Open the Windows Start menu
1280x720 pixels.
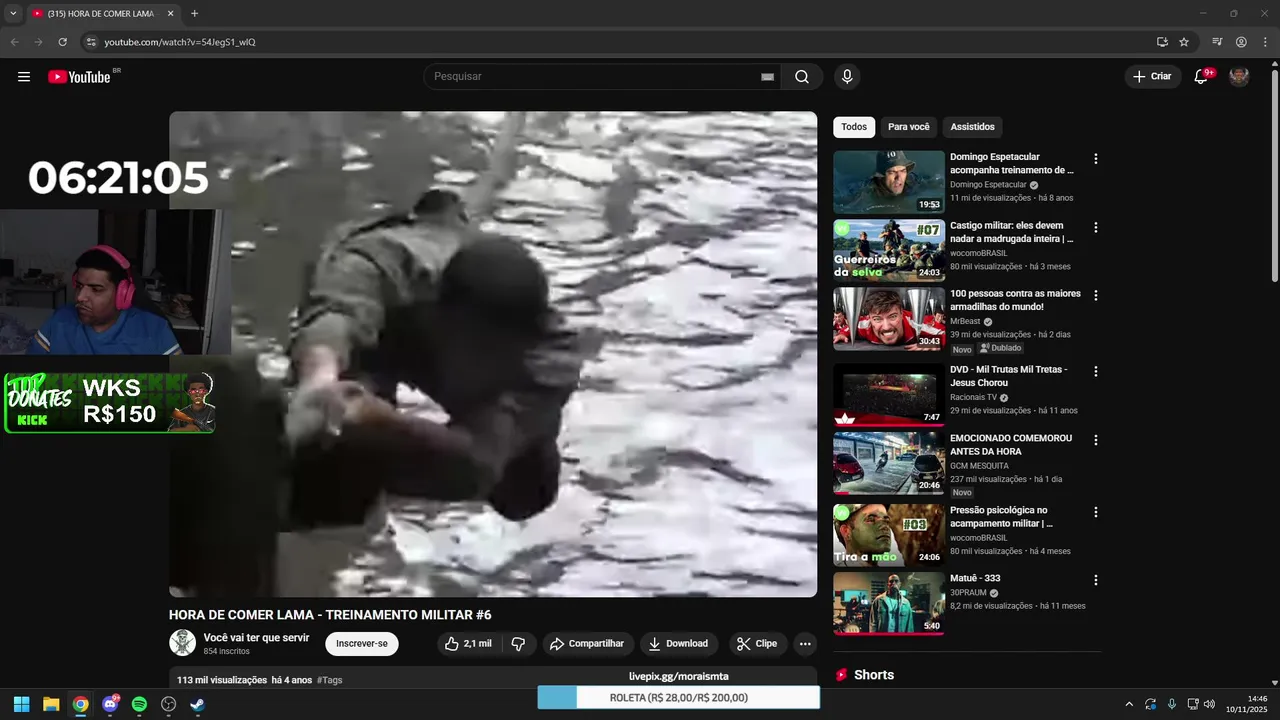click(21, 704)
